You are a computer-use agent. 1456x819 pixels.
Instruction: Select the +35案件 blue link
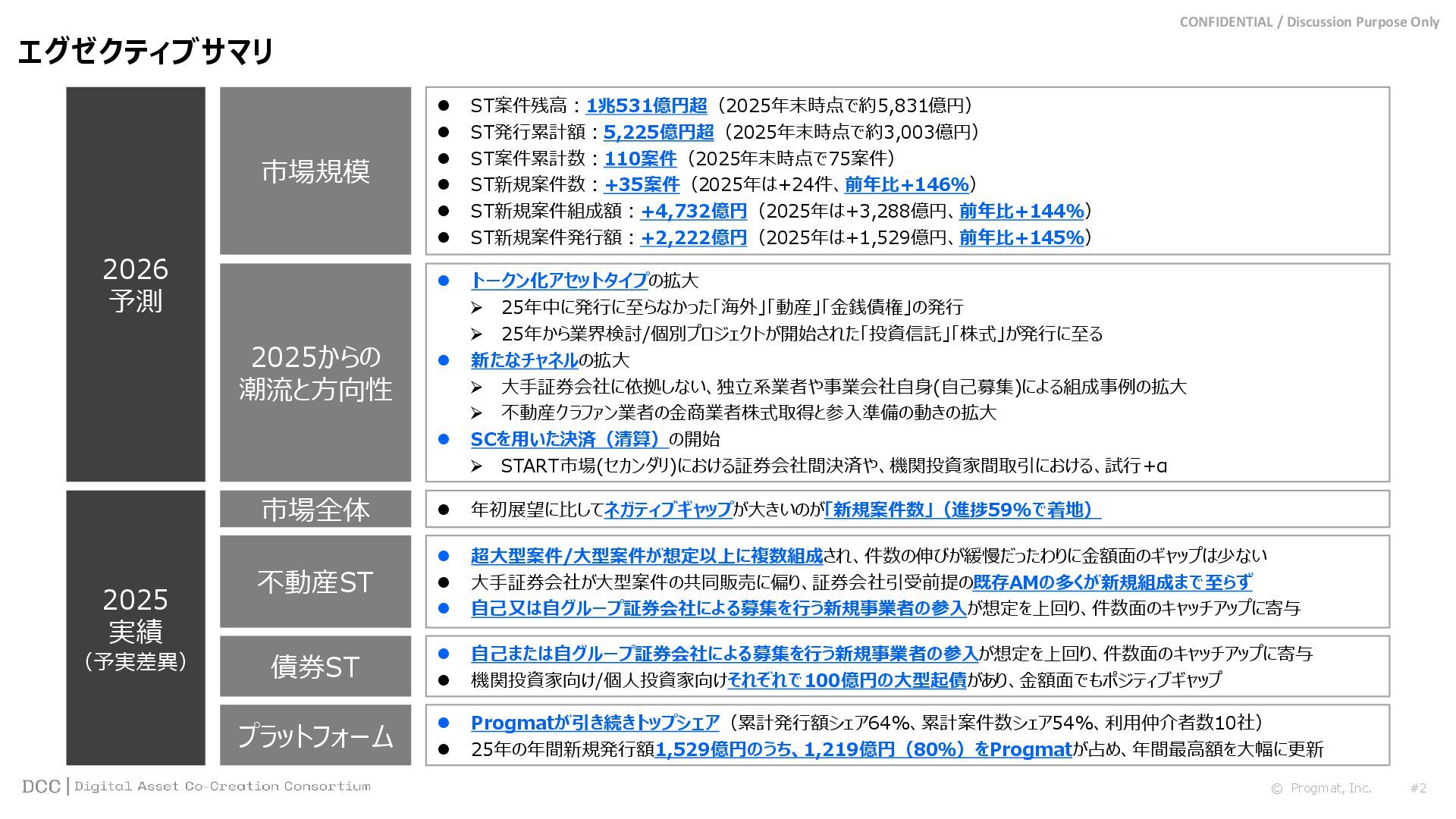coord(642,184)
